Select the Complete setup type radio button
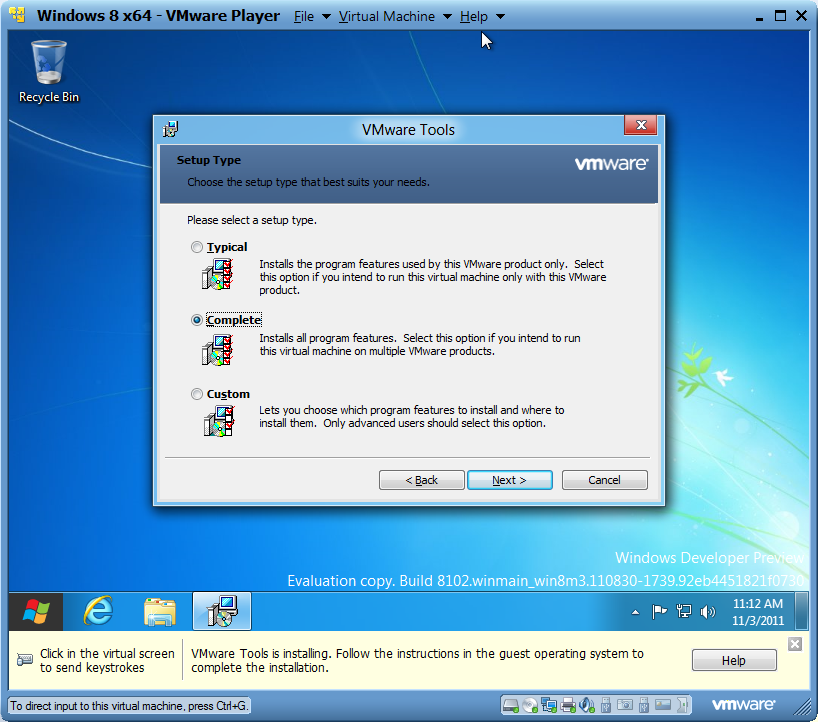 (x=197, y=320)
